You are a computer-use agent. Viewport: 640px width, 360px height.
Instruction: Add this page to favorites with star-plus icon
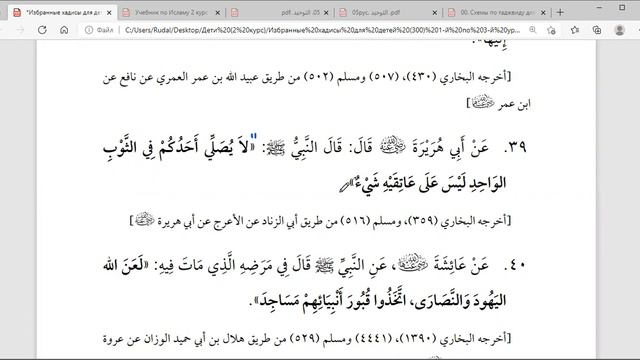click(x=551, y=30)
